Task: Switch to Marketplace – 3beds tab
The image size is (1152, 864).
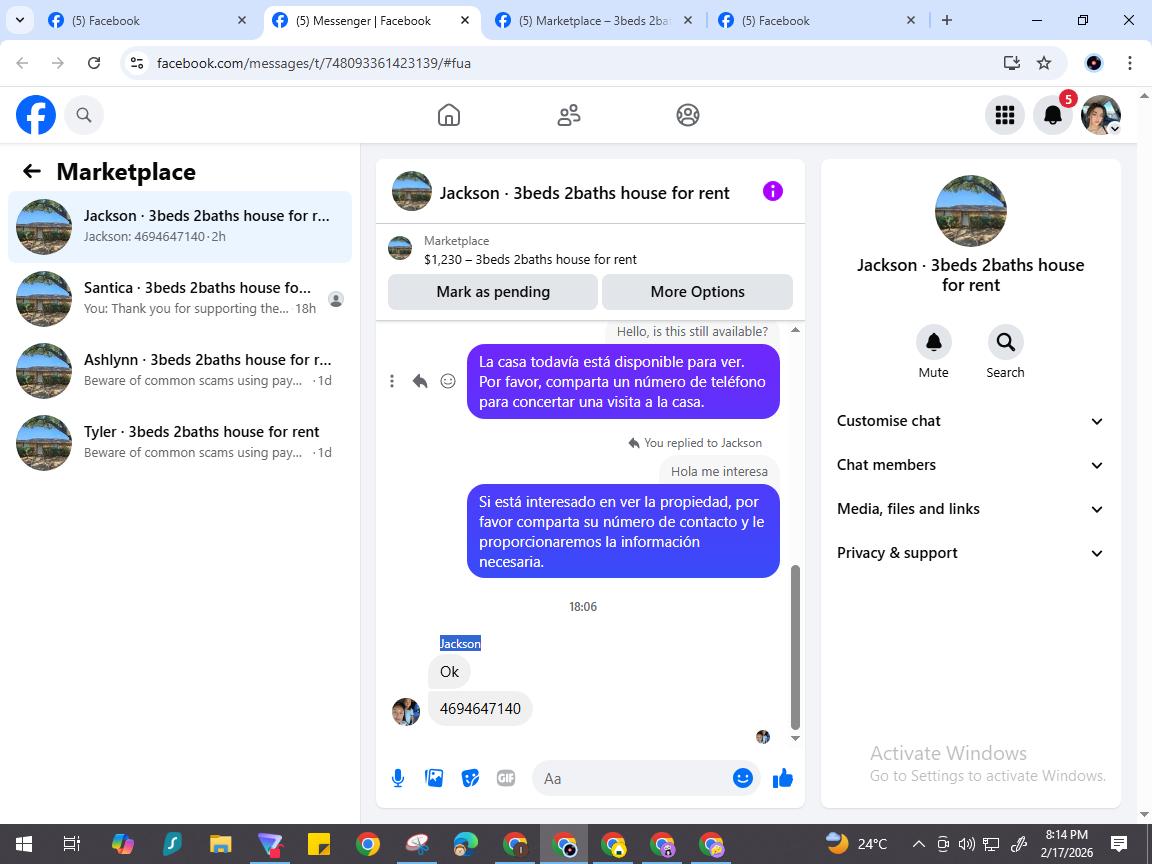Action: (x=594, y=21)
